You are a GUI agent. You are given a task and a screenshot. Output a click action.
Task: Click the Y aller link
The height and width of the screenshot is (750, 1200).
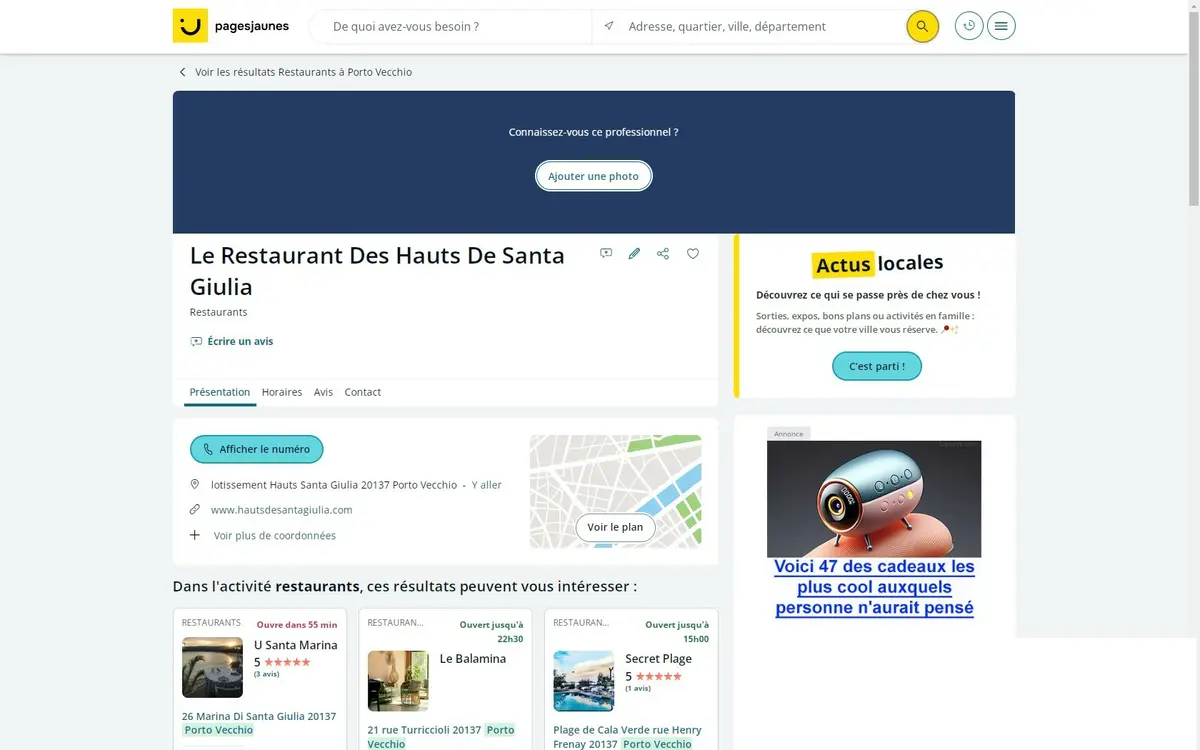point(487,485)
